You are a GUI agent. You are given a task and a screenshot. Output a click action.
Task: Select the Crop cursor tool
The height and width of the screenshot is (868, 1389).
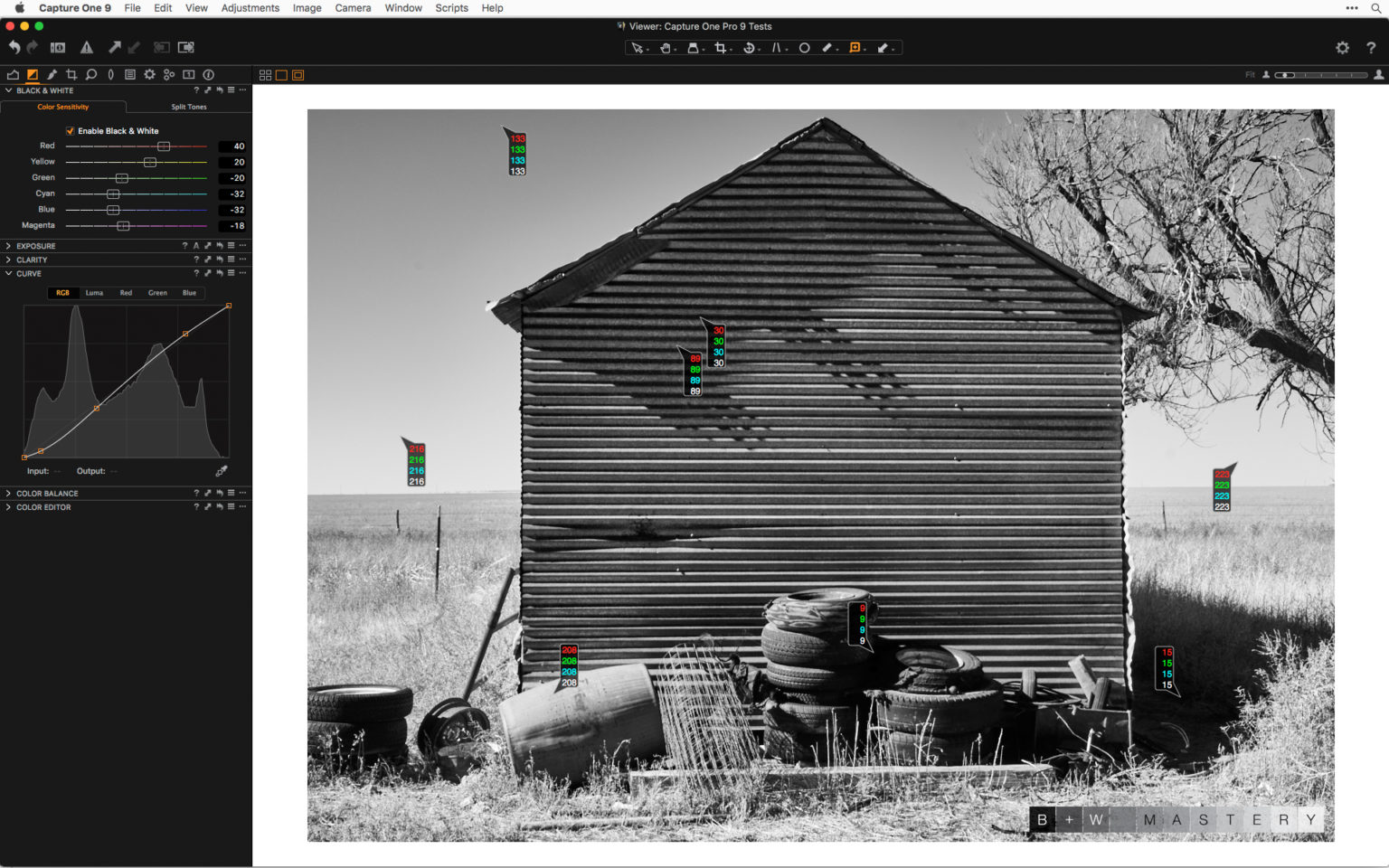pos(721,47)
